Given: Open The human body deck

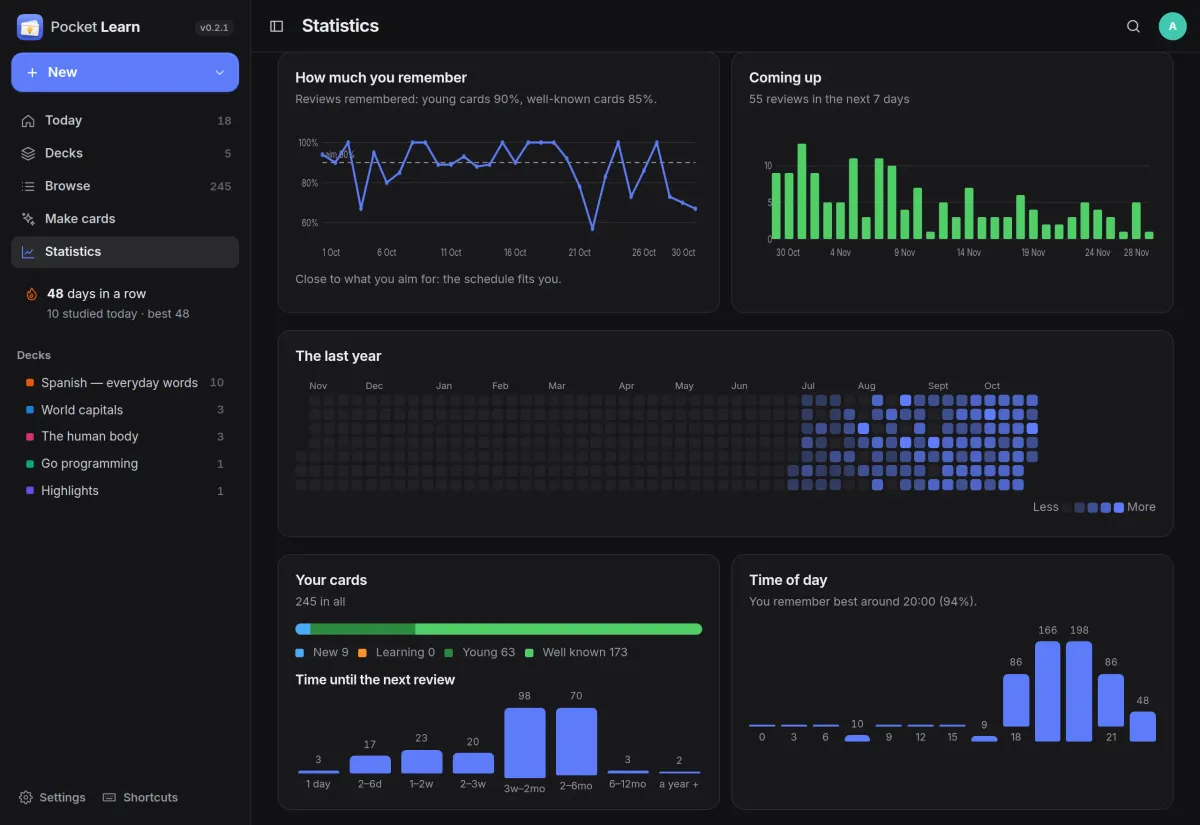Looking at the screenshot, I should (x=125, y=437).
